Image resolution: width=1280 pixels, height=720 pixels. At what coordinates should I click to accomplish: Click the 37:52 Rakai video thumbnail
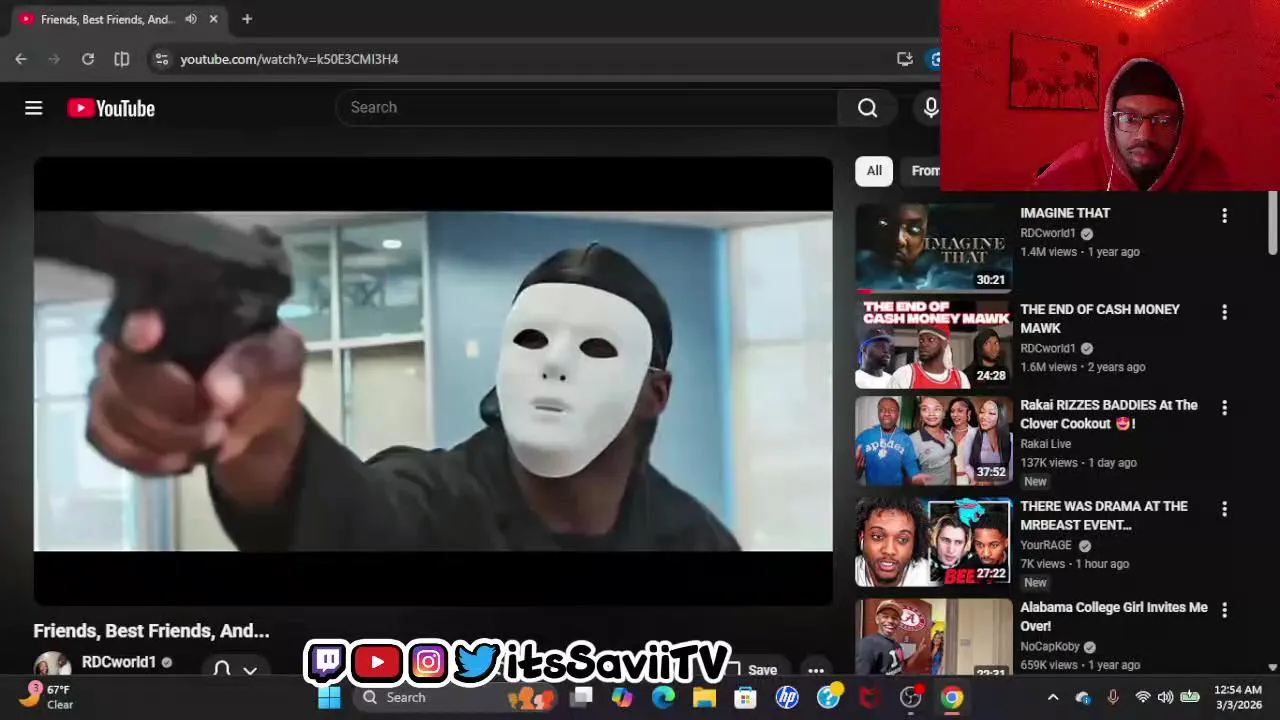934,441
